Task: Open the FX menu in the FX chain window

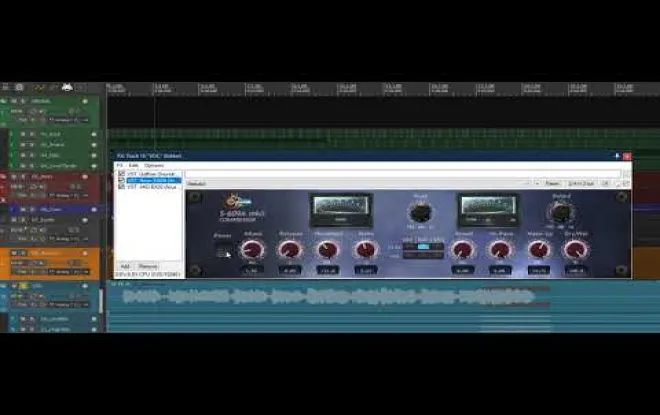Action: pyautogui.click(x=120, y=165)
